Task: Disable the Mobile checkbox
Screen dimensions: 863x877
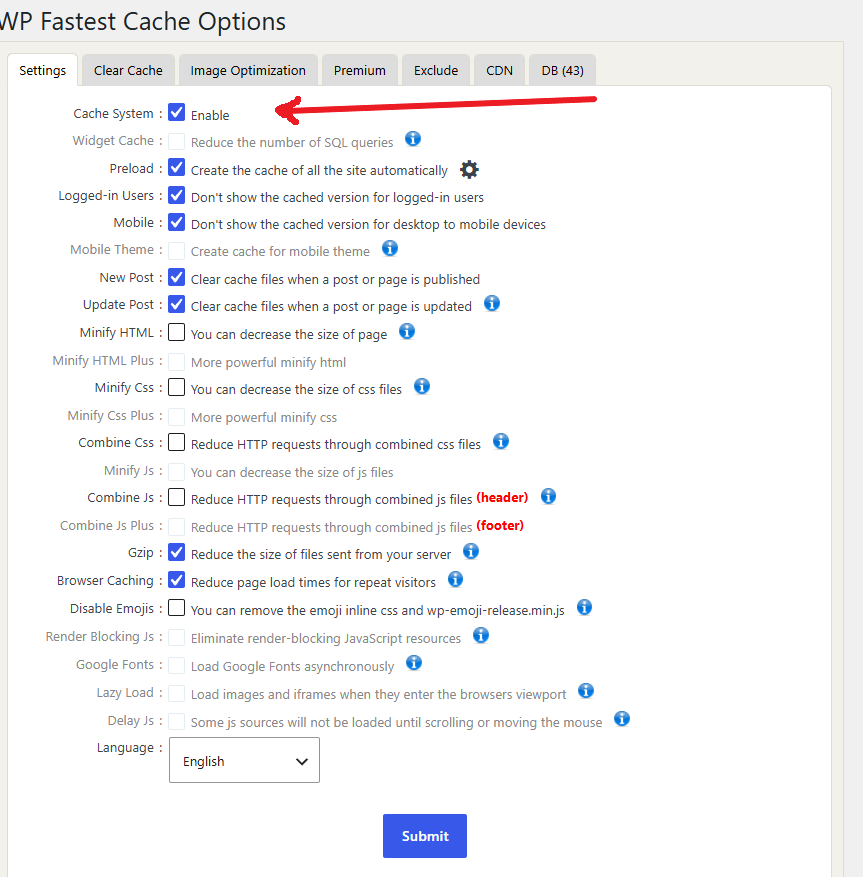Action: click(177, 221)
